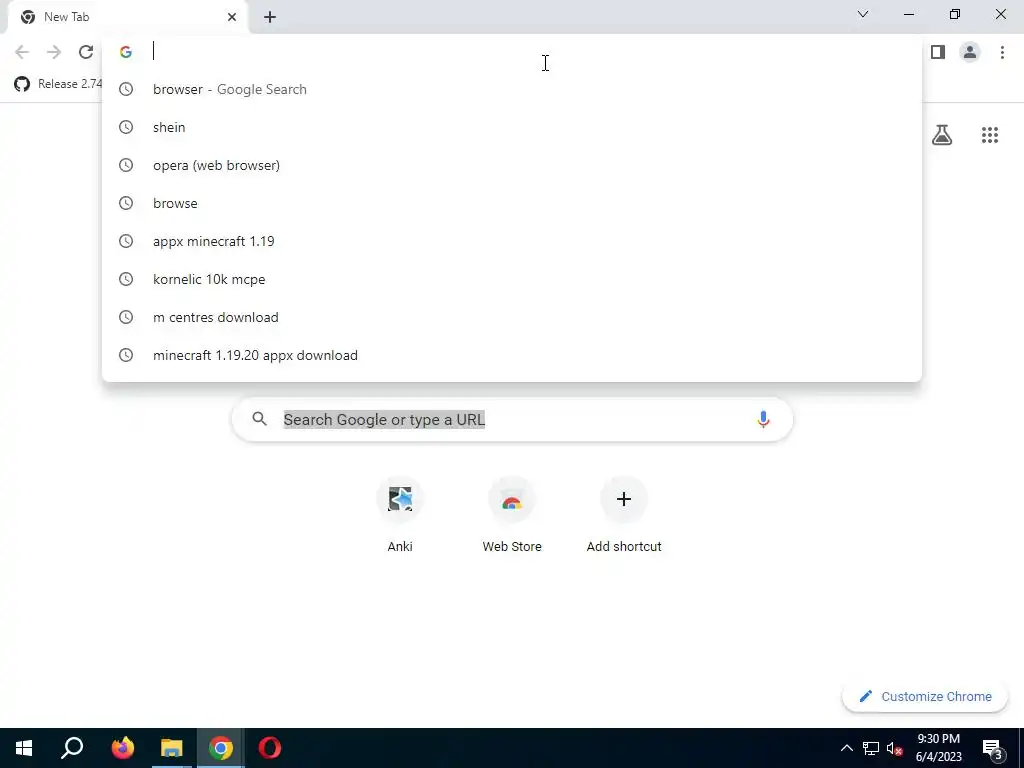Click the network status tray icon

click(871, 748)
